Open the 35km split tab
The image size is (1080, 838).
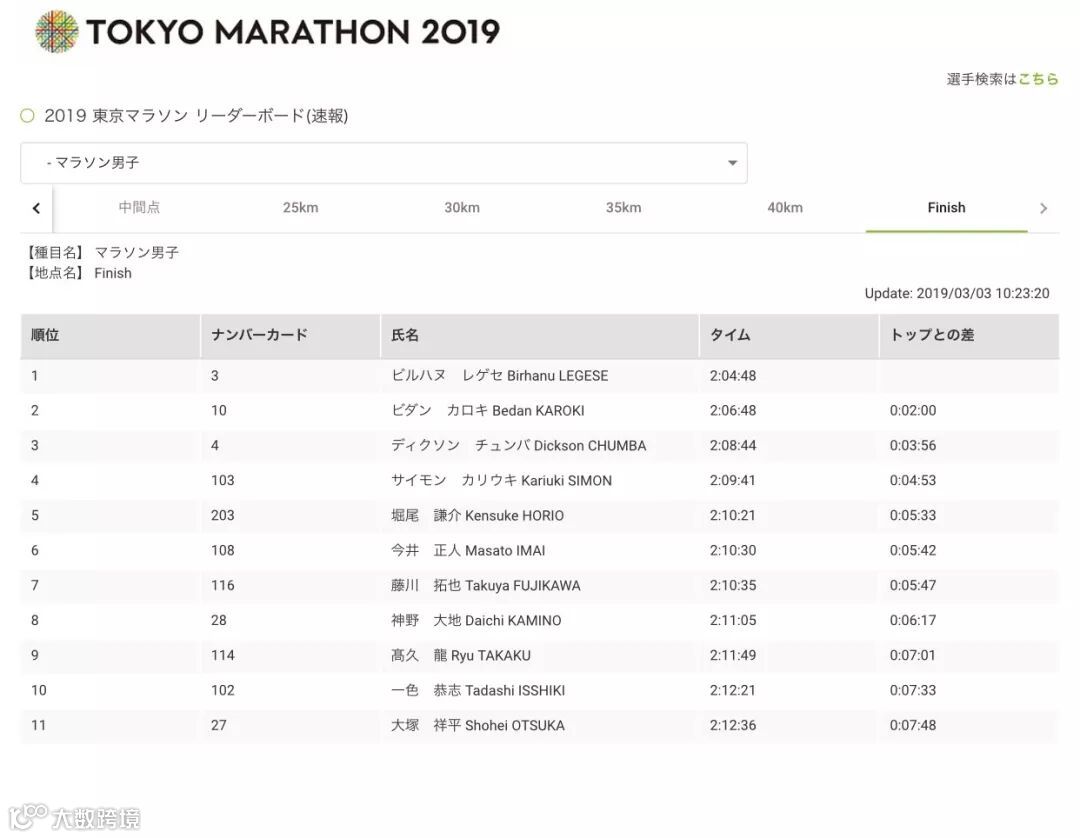point(623,208)
